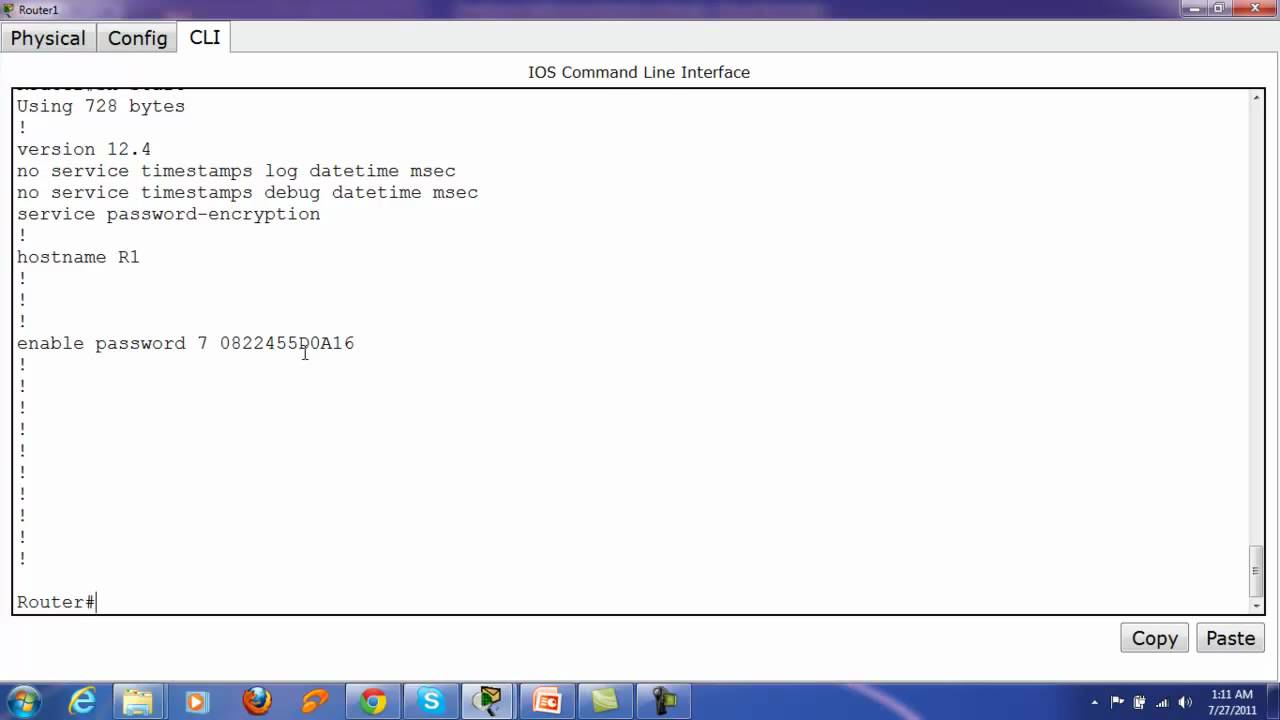Launch Internet Explorer from taskbar

pyautogui.click(x=81, y=701)
